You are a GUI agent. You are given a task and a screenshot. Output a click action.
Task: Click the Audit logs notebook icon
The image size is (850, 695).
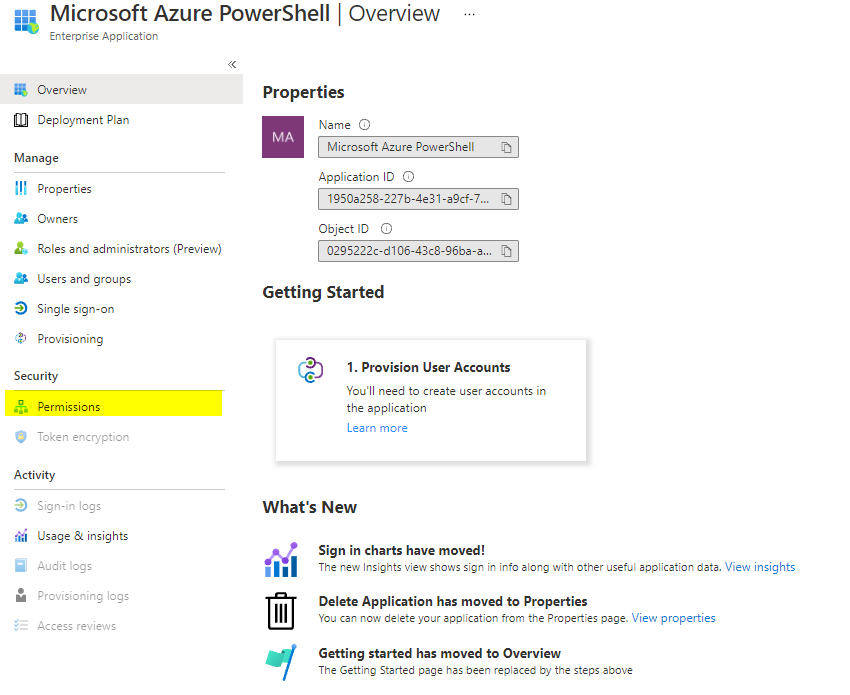21,565
